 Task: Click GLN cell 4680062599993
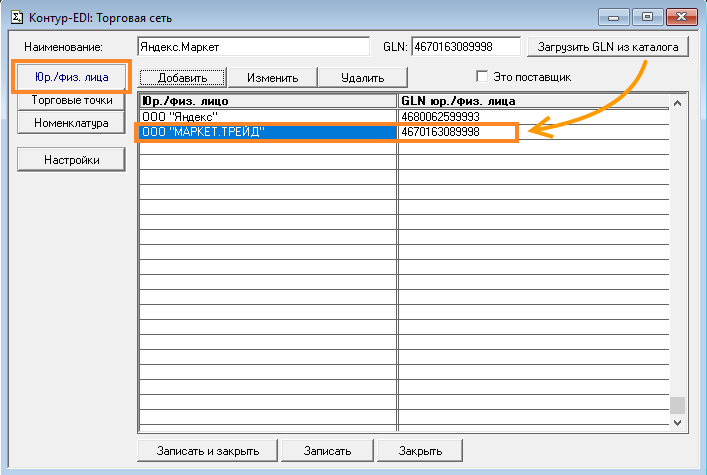[x=534, y=117]
